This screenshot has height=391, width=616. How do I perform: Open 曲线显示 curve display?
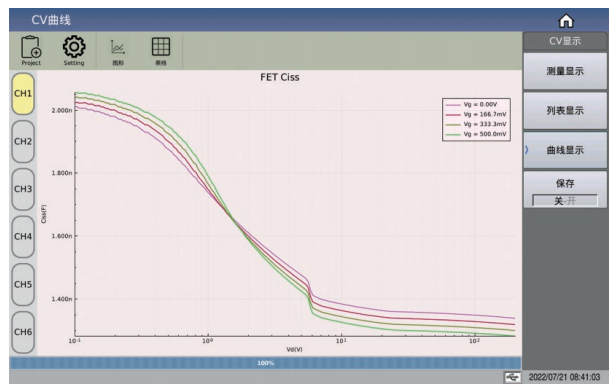tap(565, 150)
